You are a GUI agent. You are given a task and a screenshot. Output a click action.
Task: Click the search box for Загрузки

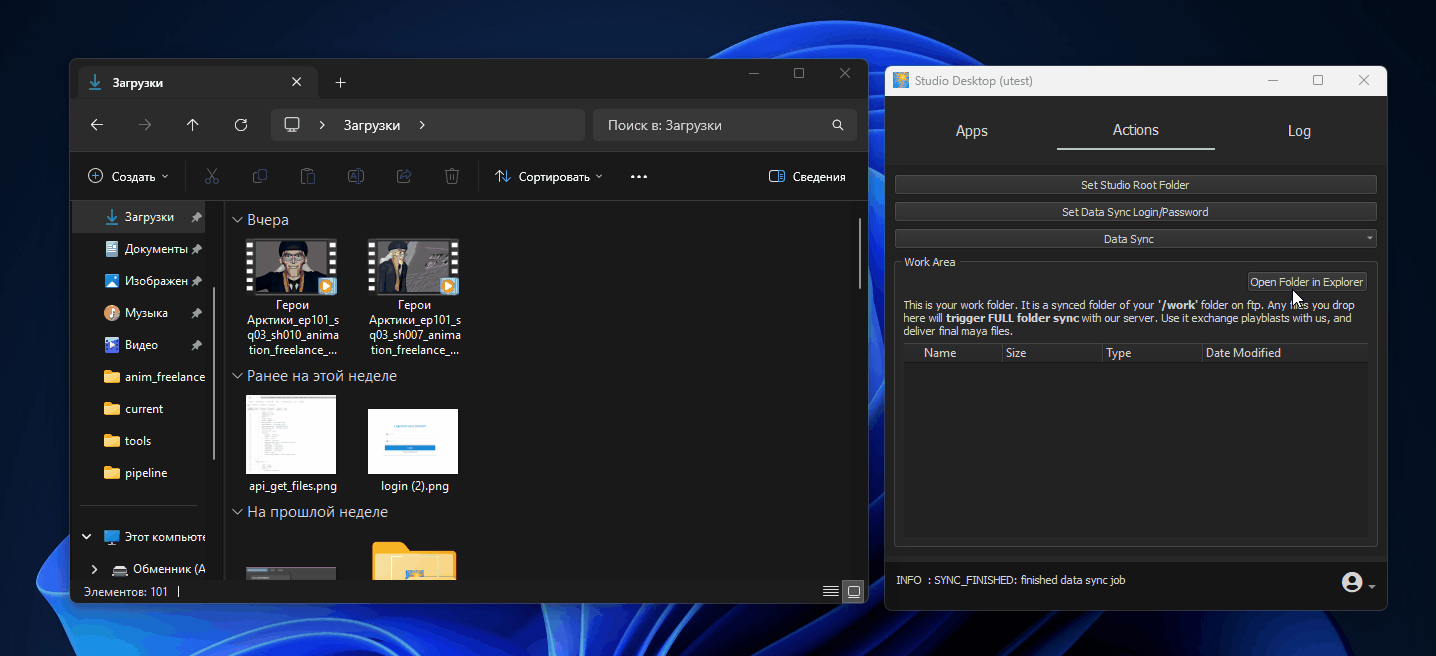tap(715, 125)
